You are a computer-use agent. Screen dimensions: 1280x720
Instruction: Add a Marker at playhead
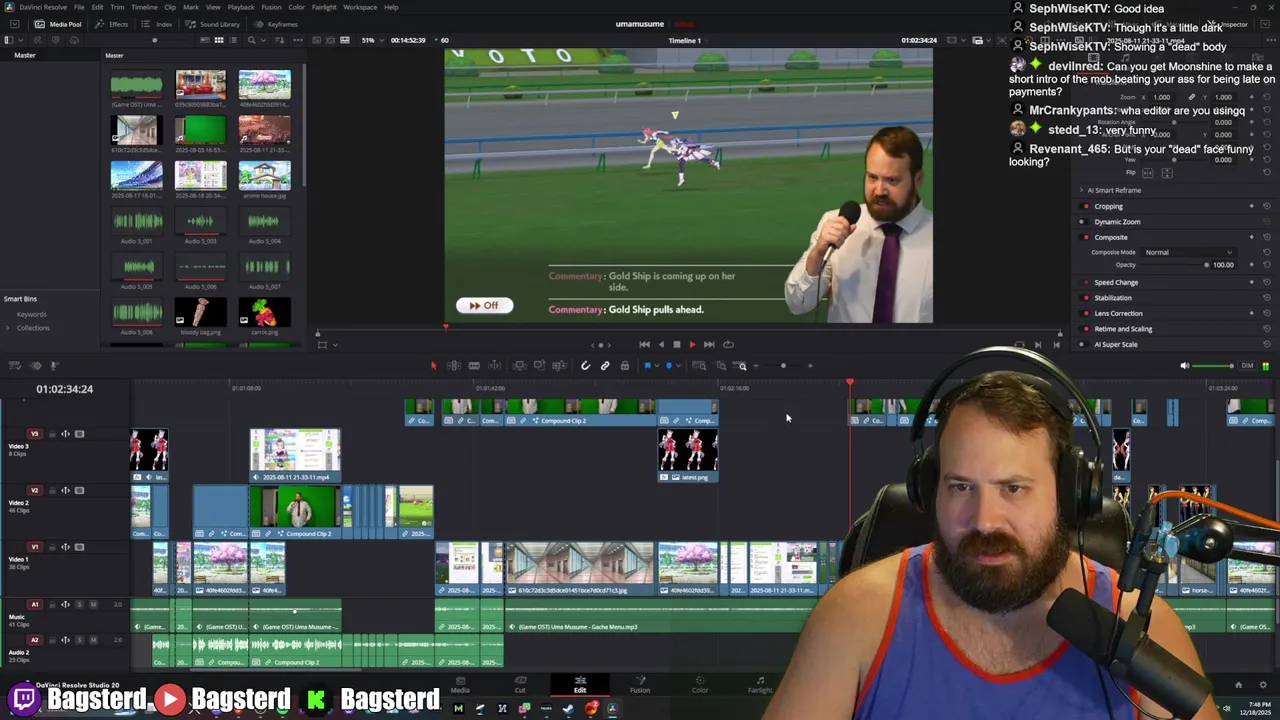tap(669, 366)
